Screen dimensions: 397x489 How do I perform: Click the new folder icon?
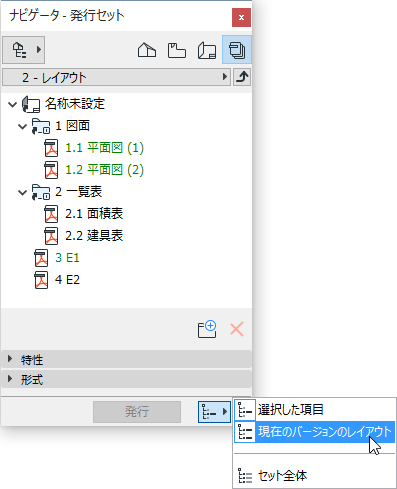click(x=207, y=330)
